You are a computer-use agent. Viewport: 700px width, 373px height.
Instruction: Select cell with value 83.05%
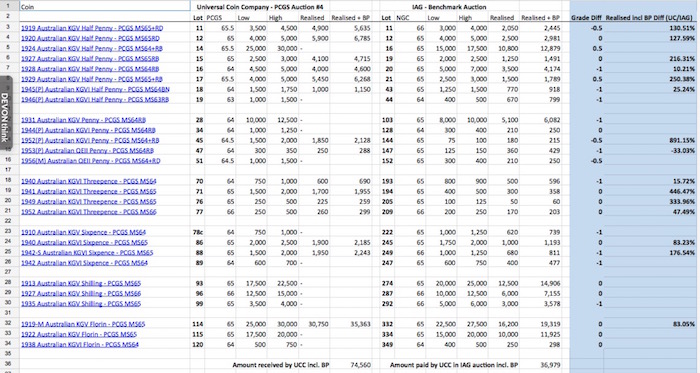pyautogui.click(x=650, y=324)
